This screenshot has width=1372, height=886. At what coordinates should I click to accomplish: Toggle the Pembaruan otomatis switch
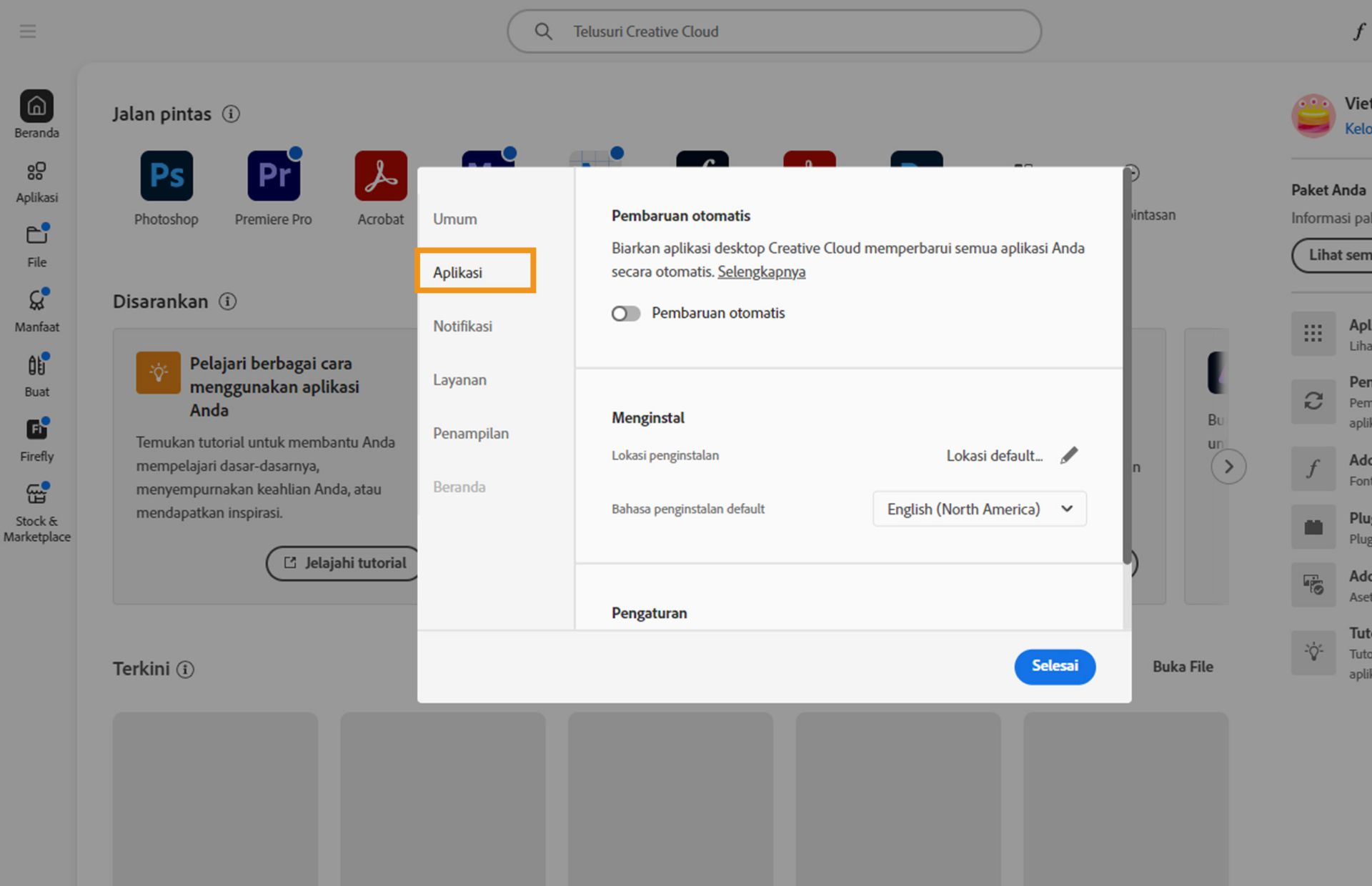[625, 314]
